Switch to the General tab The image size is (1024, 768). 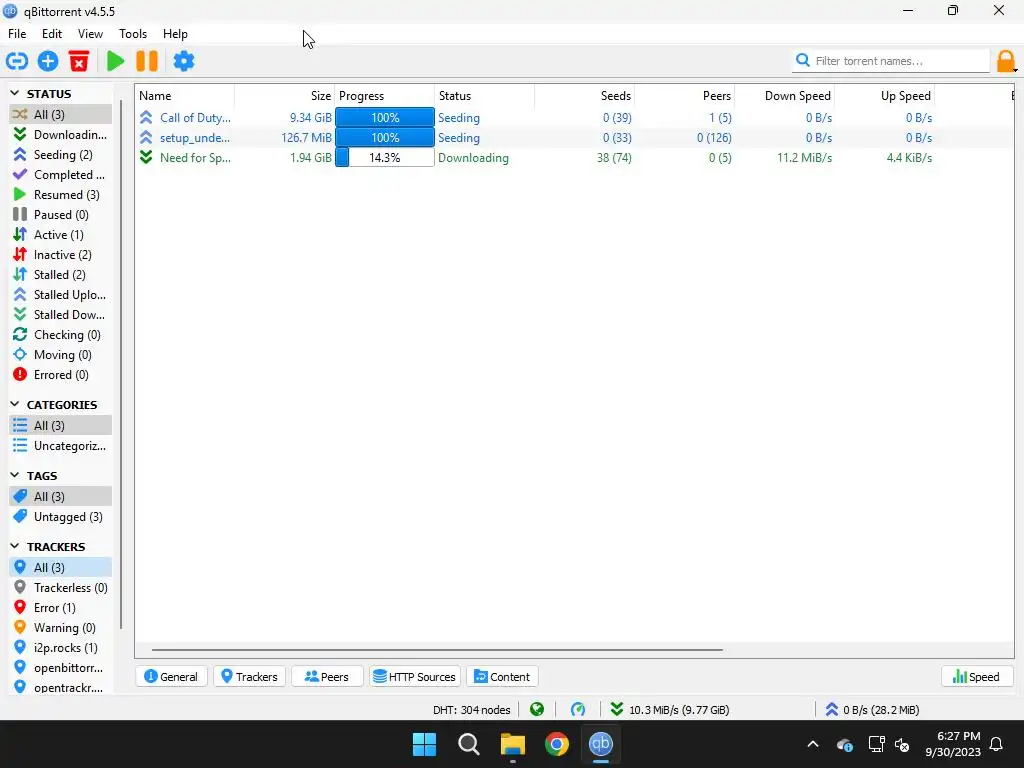[x=171, y=677]
